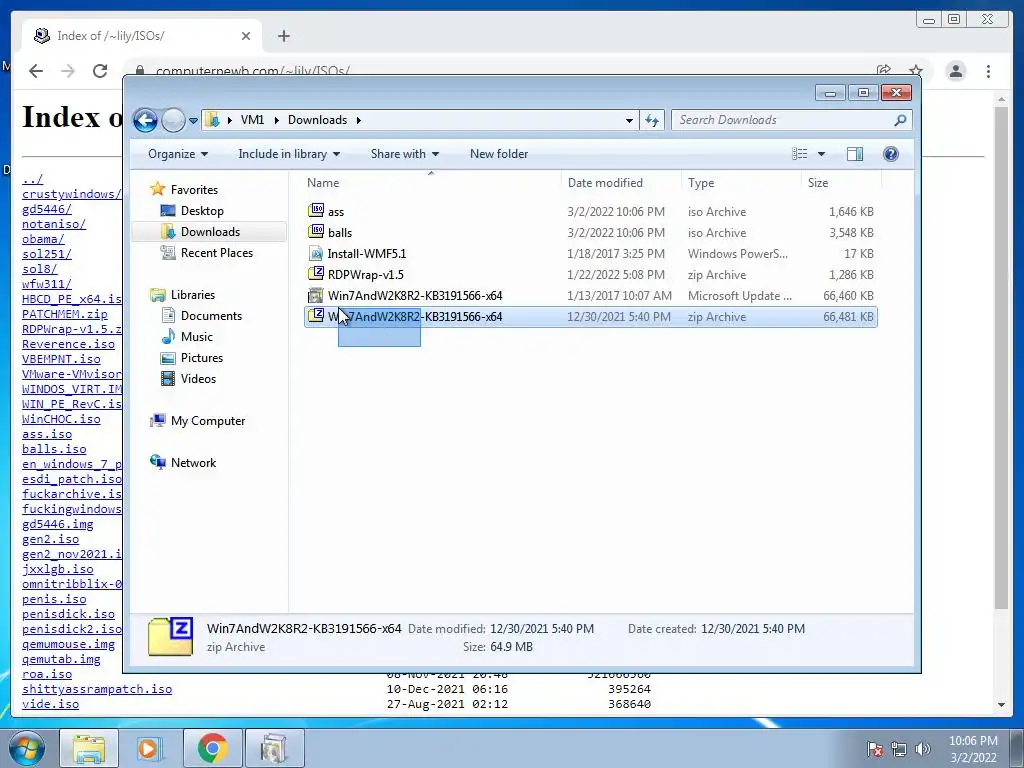Reload the Chrome page
Viewport: 1024px width, 768px height.
(x=100, y=71)
